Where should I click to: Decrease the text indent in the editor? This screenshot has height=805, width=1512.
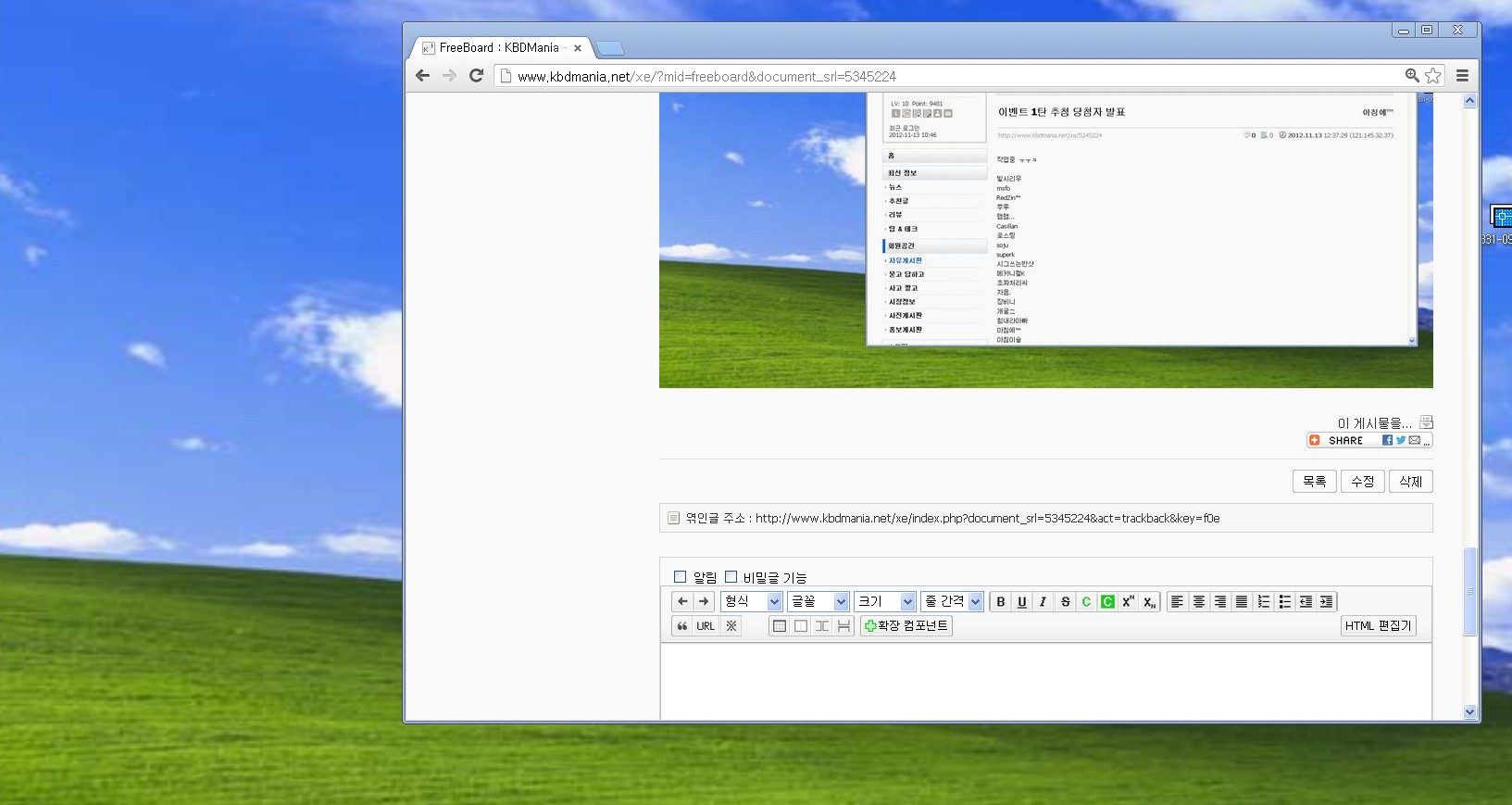click(1306, 602)
